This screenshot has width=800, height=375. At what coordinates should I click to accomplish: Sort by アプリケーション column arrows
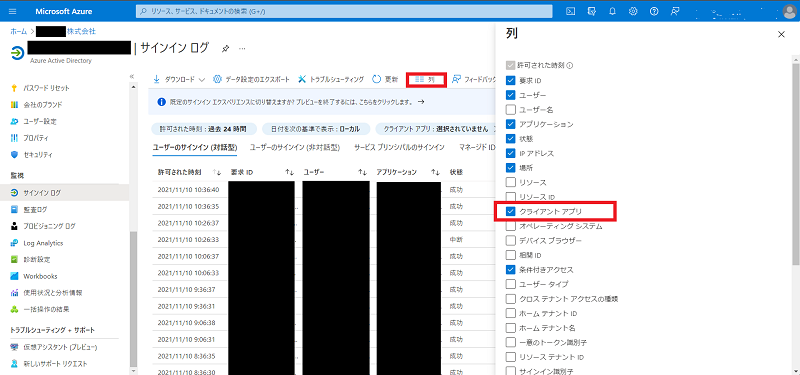435,172
